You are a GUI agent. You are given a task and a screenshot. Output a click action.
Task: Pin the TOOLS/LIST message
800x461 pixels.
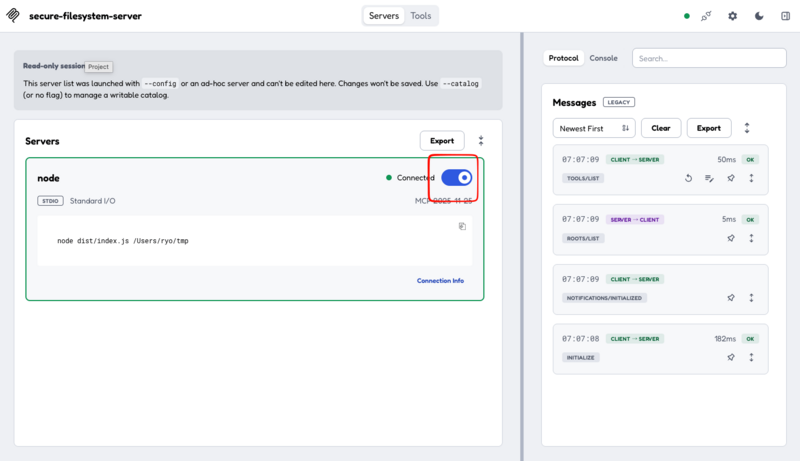(731, 178)
